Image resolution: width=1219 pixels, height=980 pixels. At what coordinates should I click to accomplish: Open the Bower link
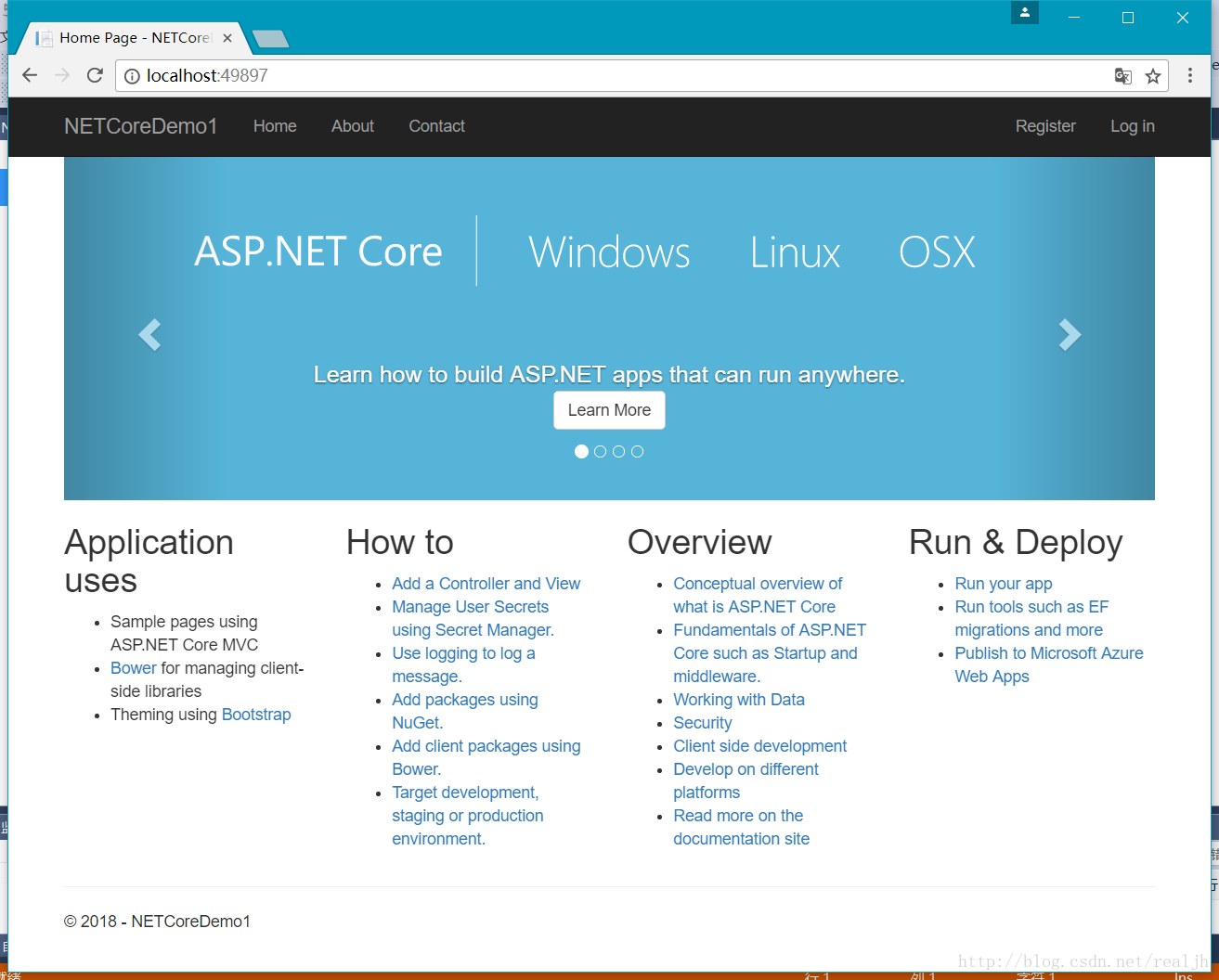click(x=134, y=668)
